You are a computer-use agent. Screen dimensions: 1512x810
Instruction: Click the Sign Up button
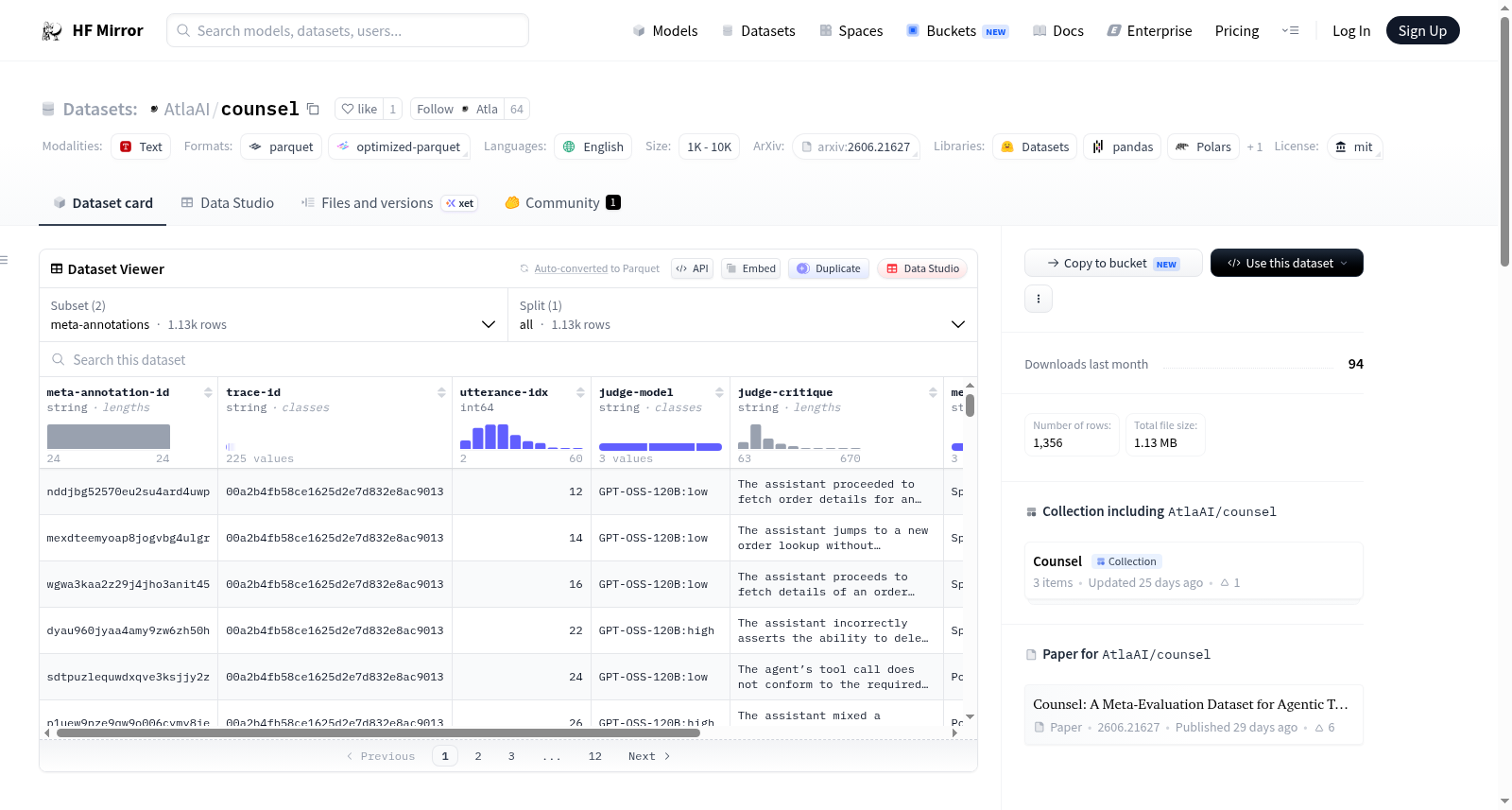1422,31
